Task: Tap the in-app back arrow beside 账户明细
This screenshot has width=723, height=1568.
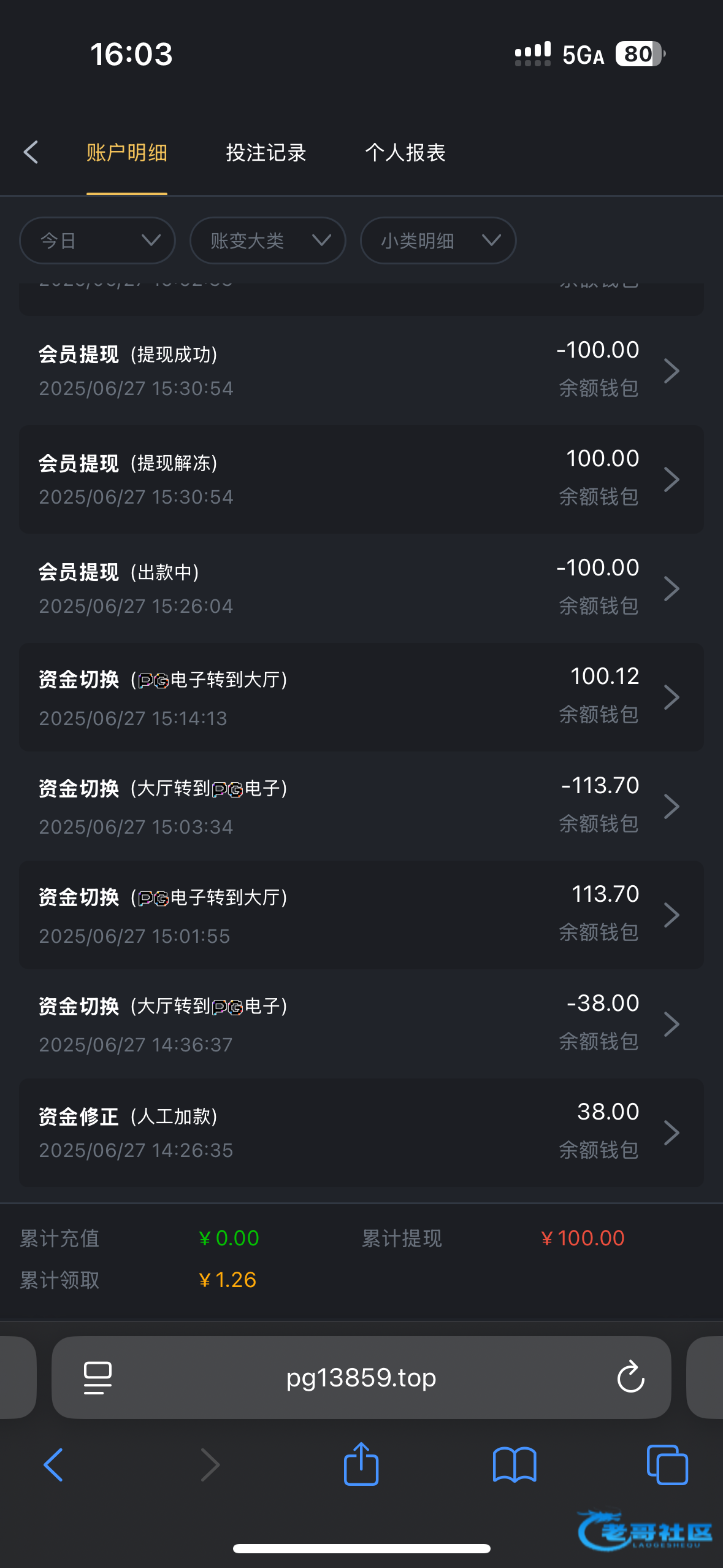Action: (x=31, y=152)
